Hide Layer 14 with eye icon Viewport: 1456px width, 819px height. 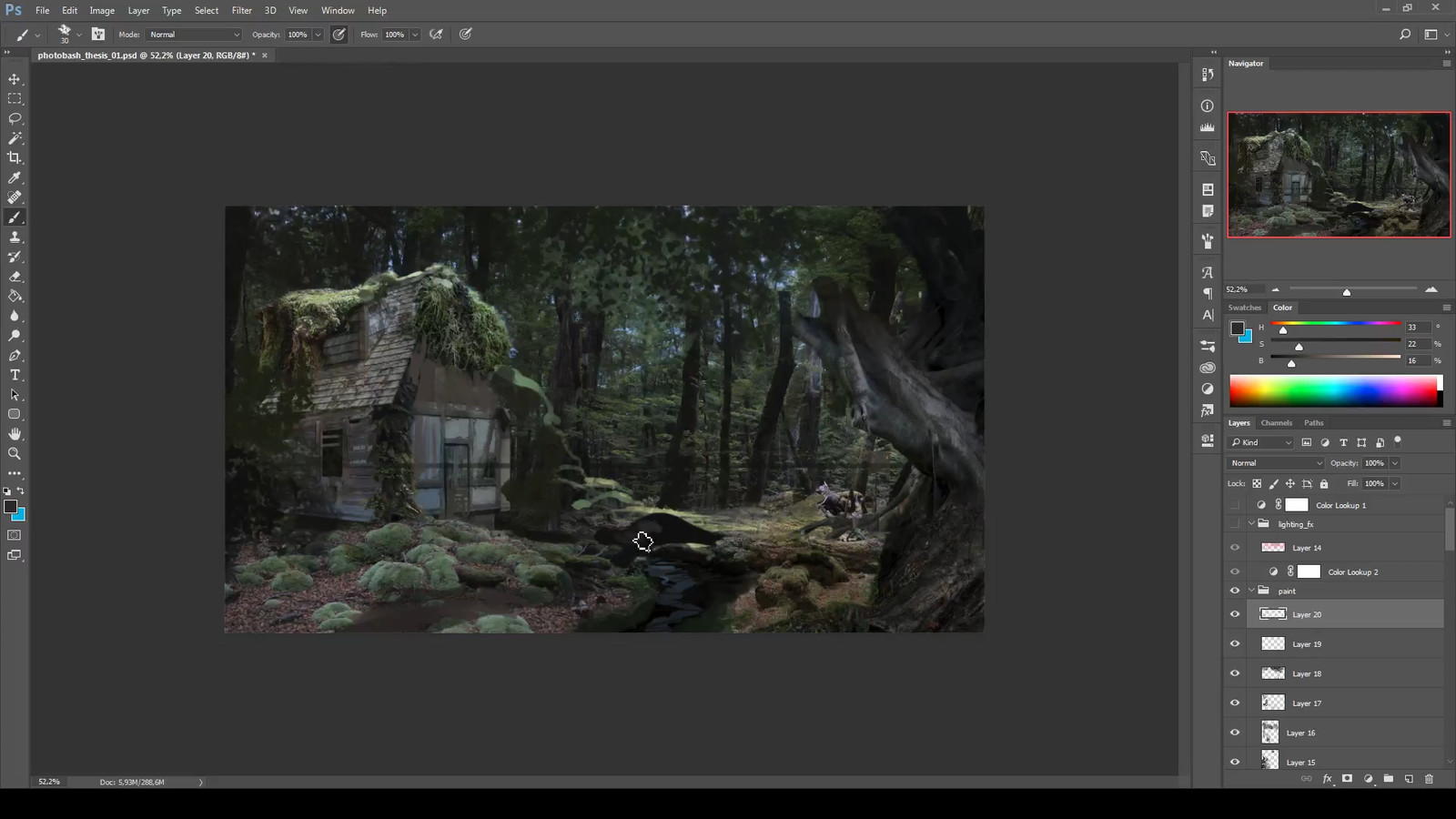(1235, 548)
